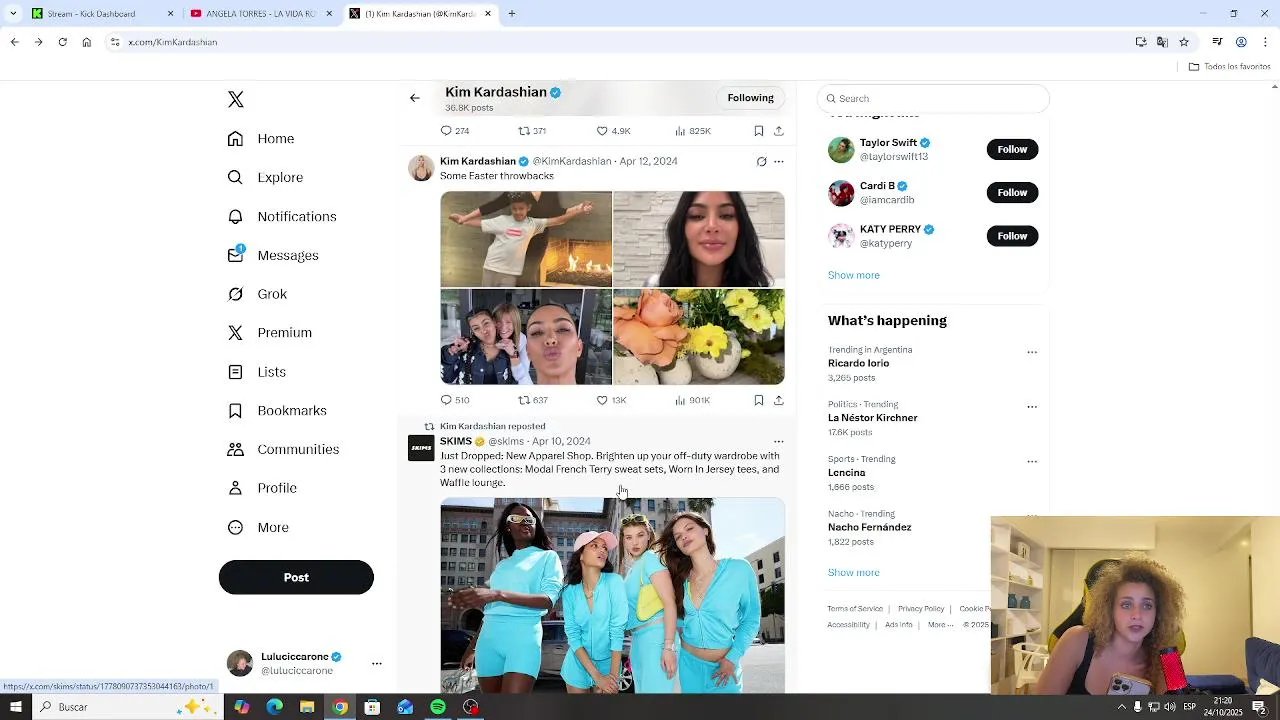Click the Search input field
The width and height of the screenshot is (1280, 720).
click(933, 98)
